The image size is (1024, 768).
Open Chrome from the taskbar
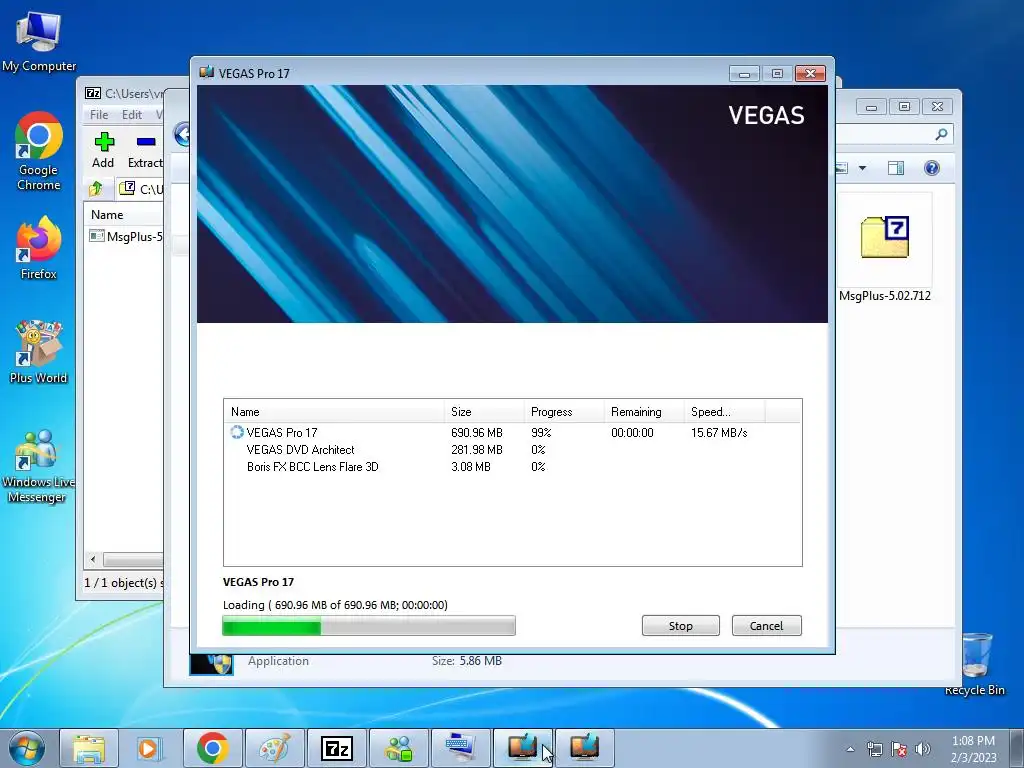[212, 748]
